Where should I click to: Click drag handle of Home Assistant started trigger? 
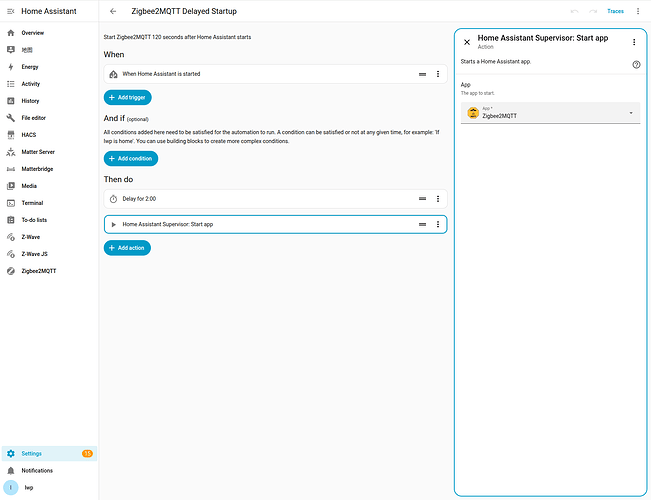(422, 74)
